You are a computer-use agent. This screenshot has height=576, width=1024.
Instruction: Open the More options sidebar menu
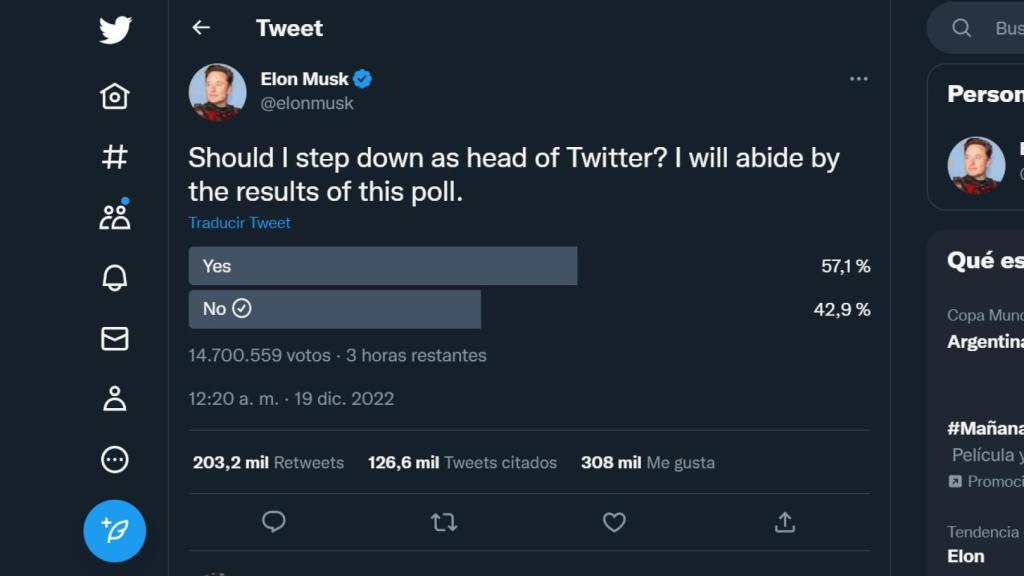[115, 458]
